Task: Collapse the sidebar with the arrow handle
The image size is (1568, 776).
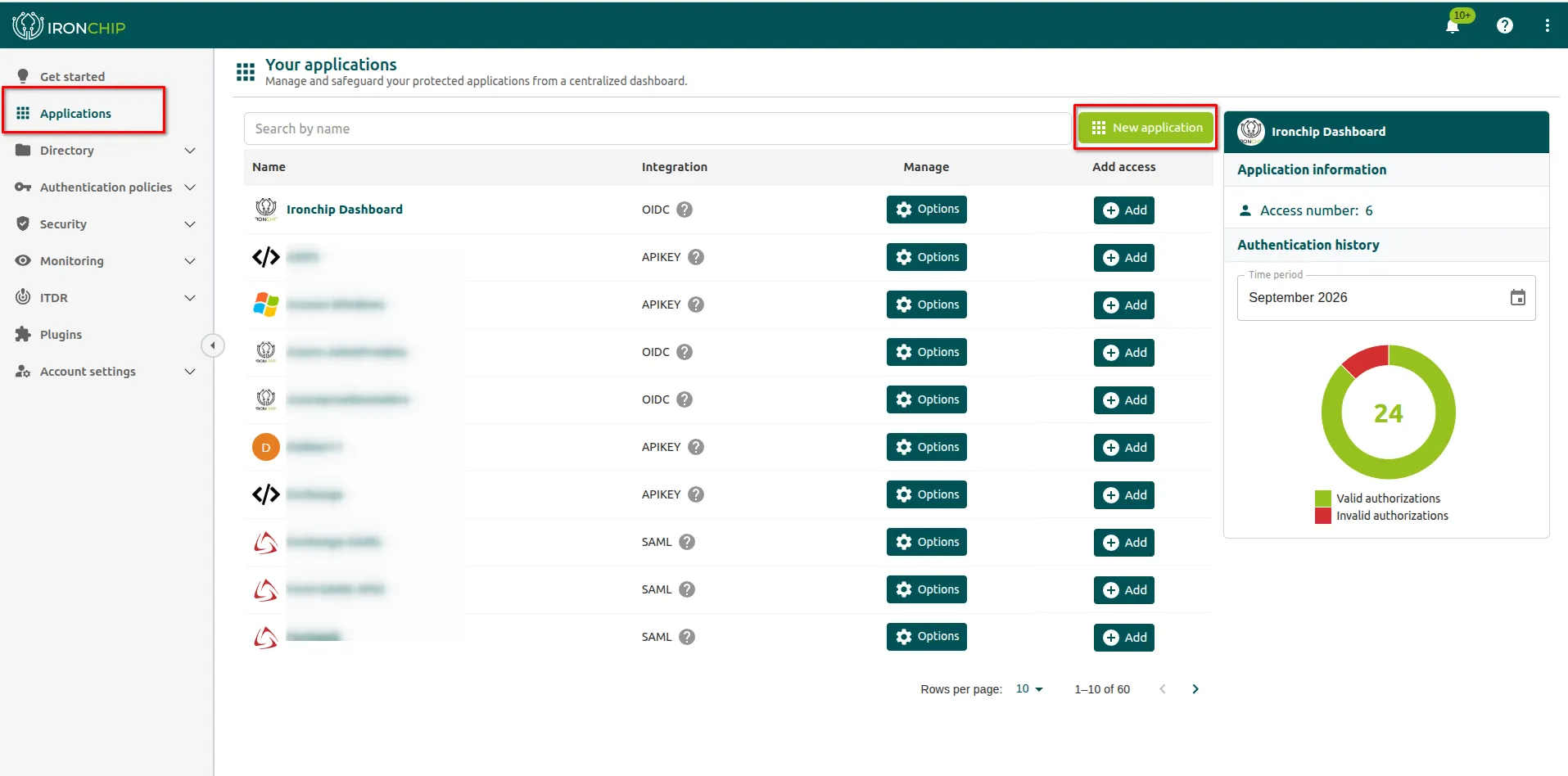Action: click(213, 345)
